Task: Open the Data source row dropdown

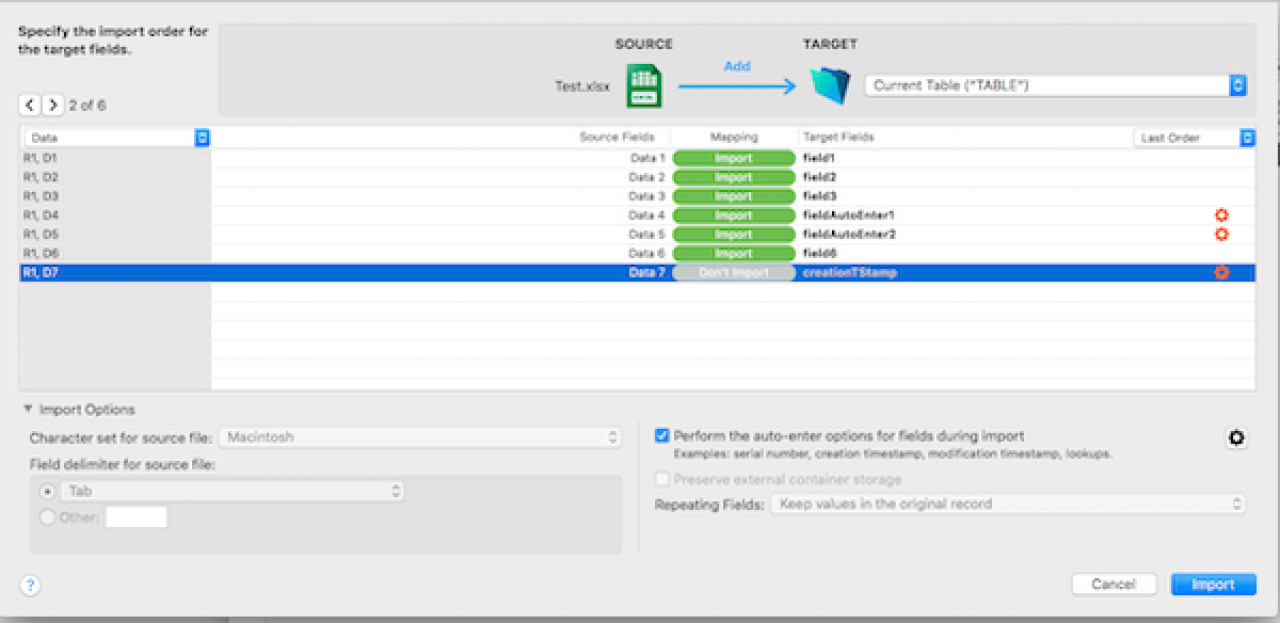Action: 116,138
